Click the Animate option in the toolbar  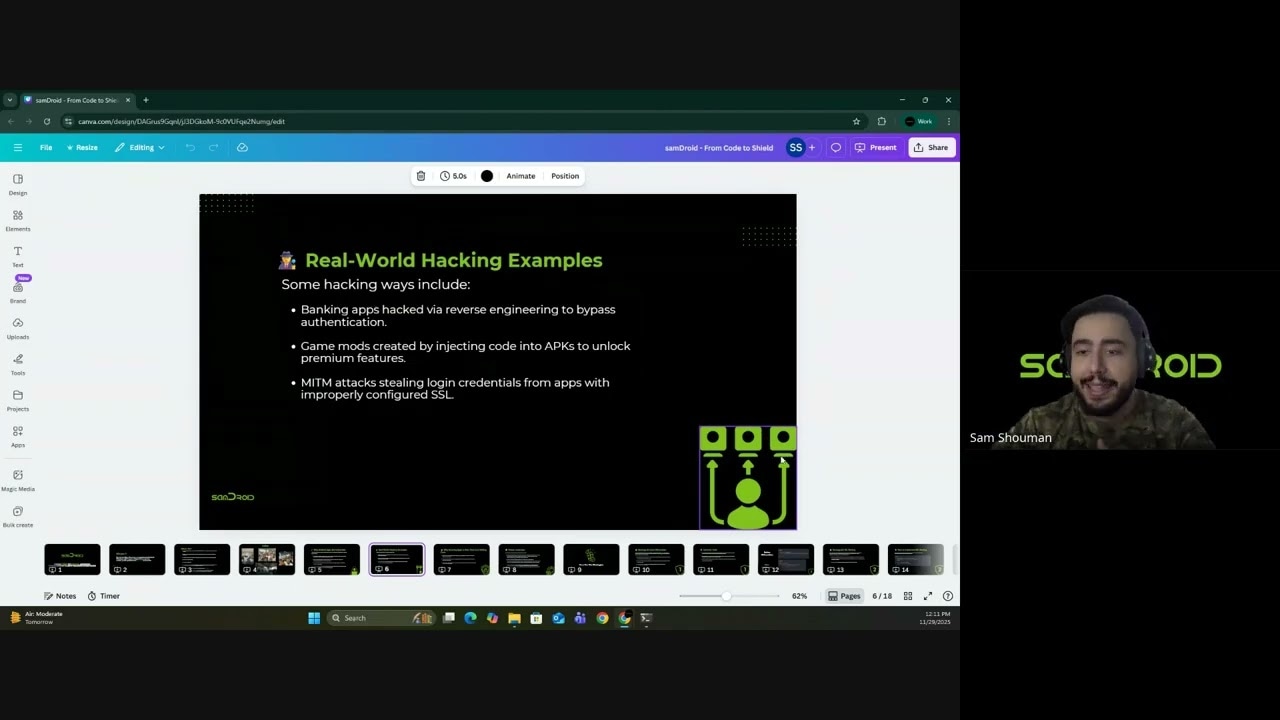(520, 176)
